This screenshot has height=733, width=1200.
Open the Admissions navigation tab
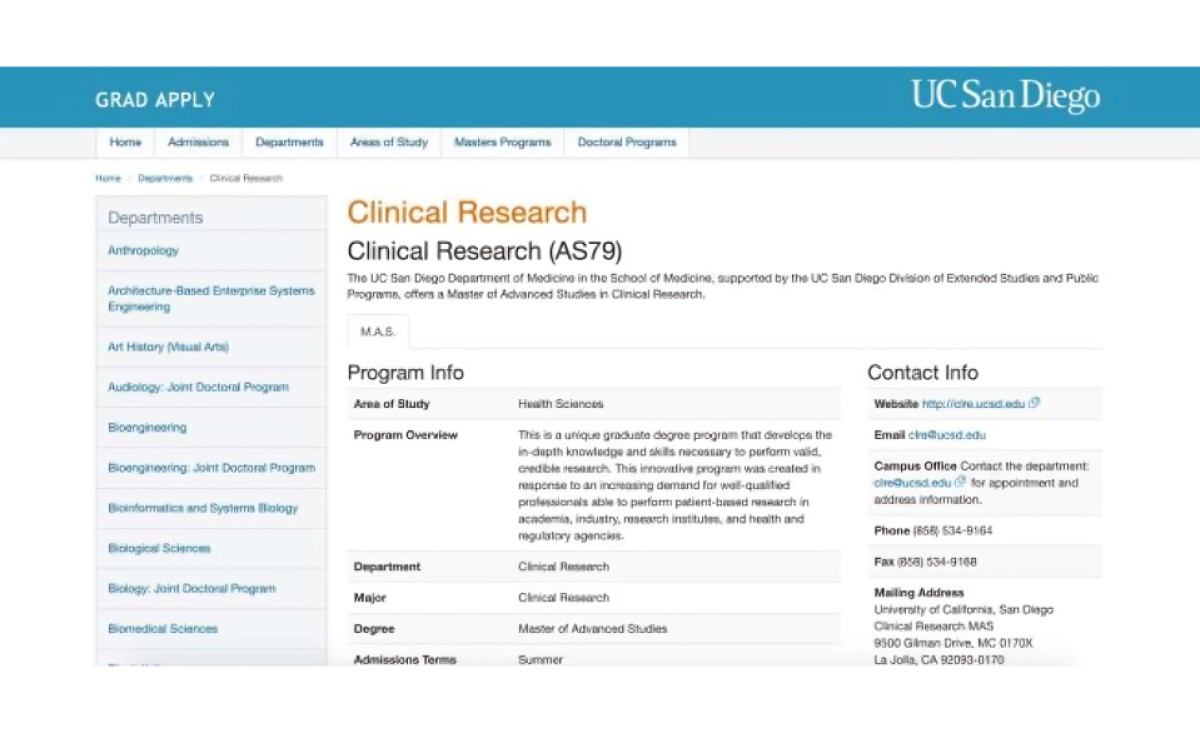(x=198, y=143)
